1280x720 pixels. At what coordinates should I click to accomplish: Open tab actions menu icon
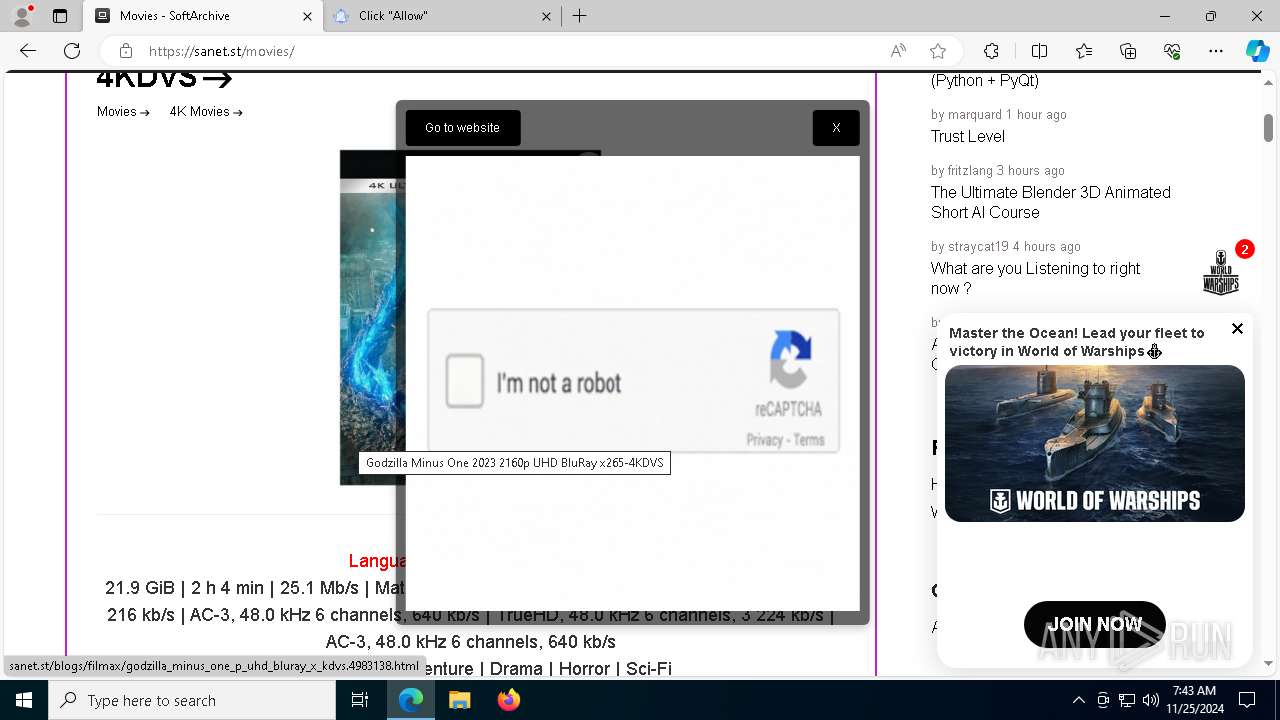coord(60,16)
